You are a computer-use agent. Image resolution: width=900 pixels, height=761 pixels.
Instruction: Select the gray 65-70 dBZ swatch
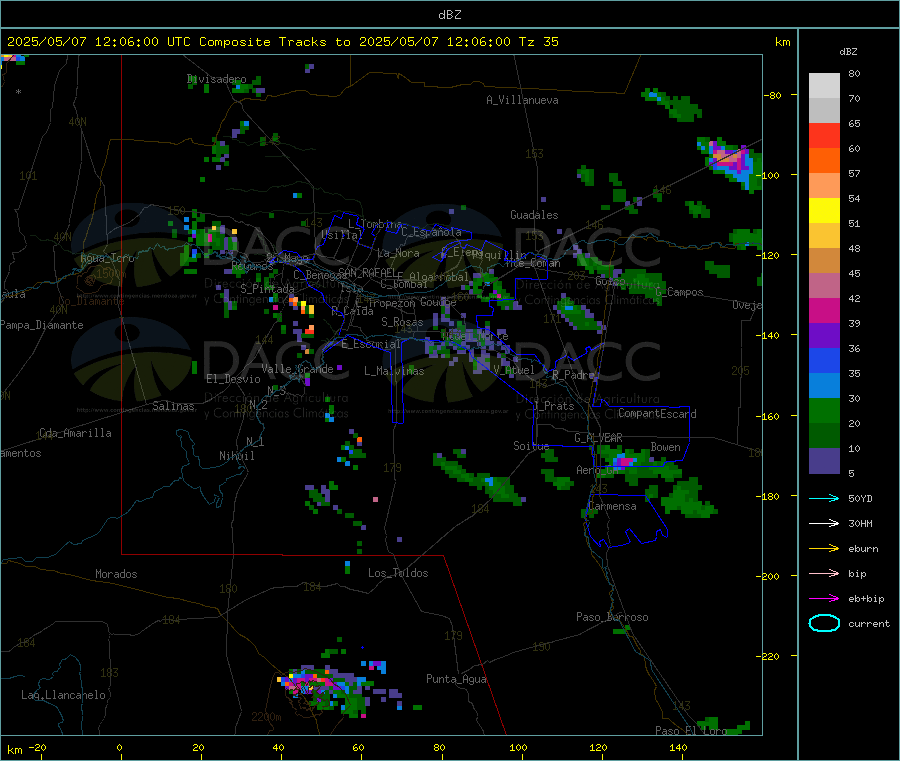824,111
